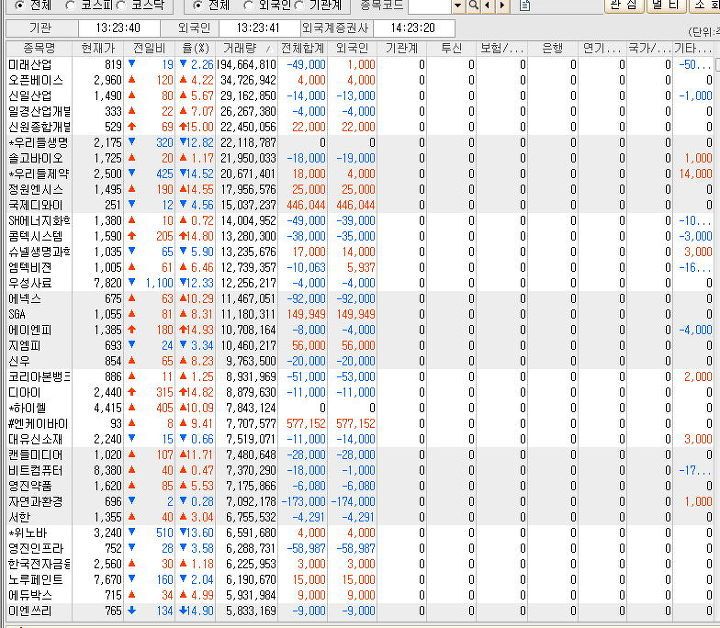Sort by 종목명 column header
720x628 pixels.
click(39, 48)
